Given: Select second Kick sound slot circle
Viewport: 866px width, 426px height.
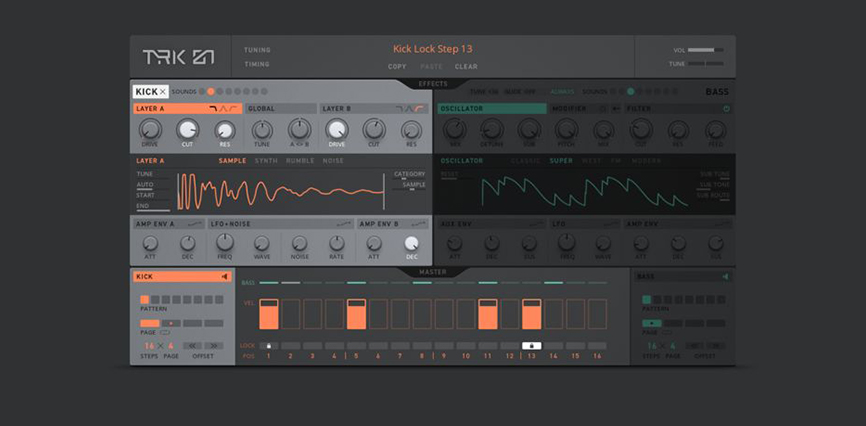Looking at the screenshot, I should [x=210, y=92].
